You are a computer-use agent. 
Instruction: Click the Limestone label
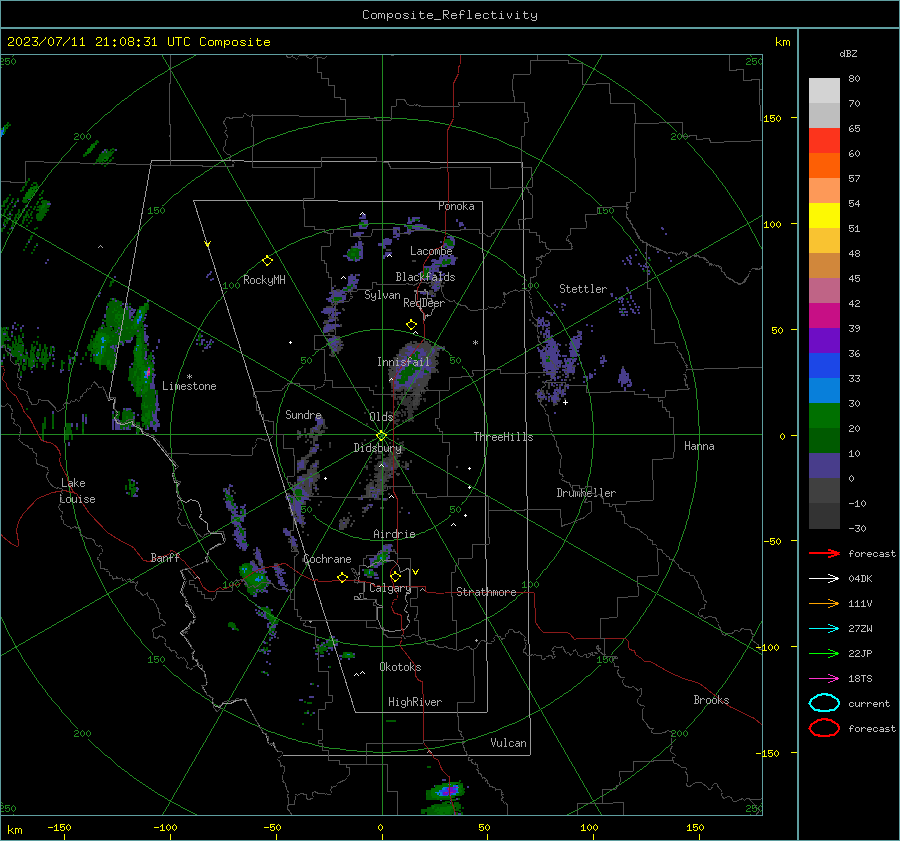189,386
